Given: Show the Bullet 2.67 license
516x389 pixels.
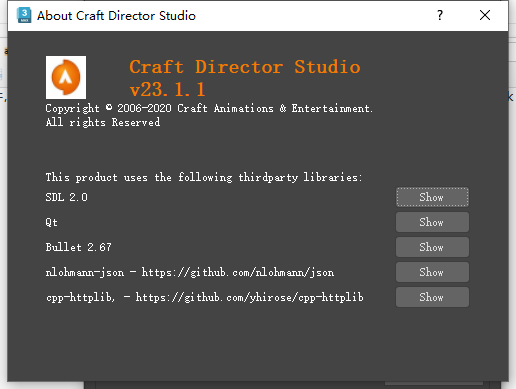Looking at the screenshot, I should point(432,247).
